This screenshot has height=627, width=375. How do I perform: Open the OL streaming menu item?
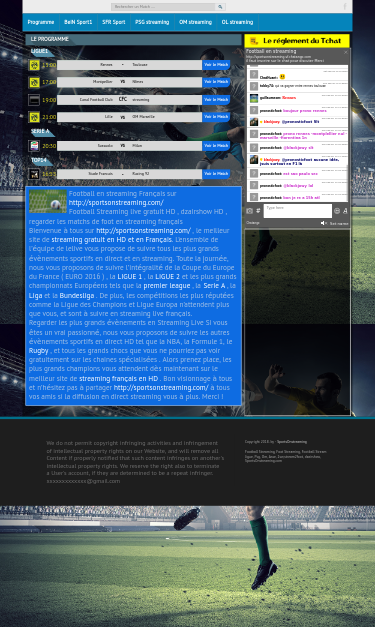point(237,22)
